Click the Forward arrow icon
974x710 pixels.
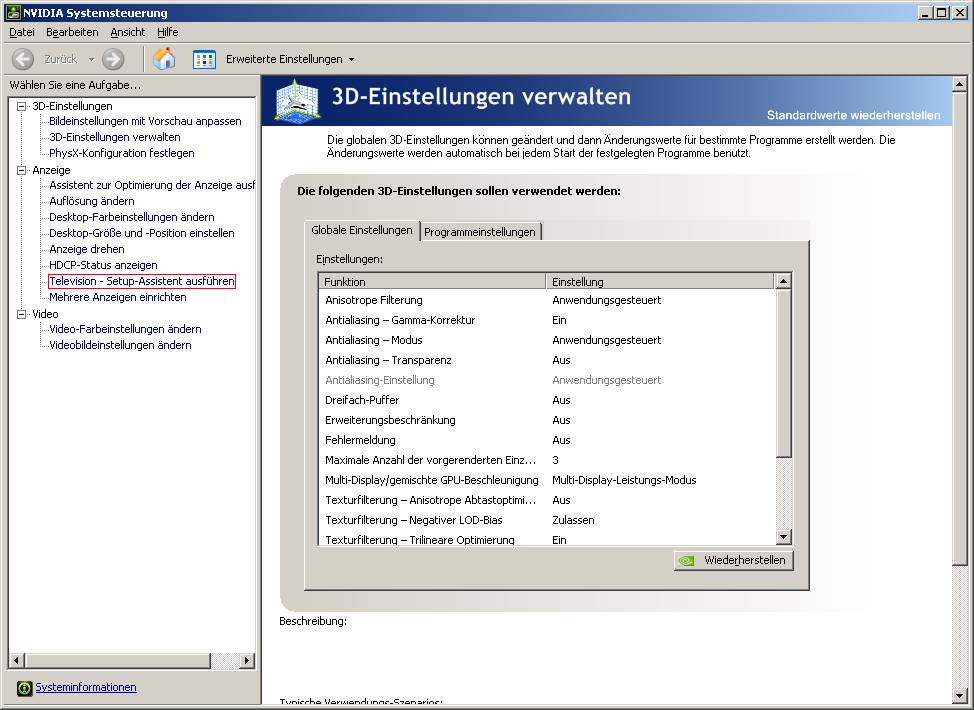(113, 59)
